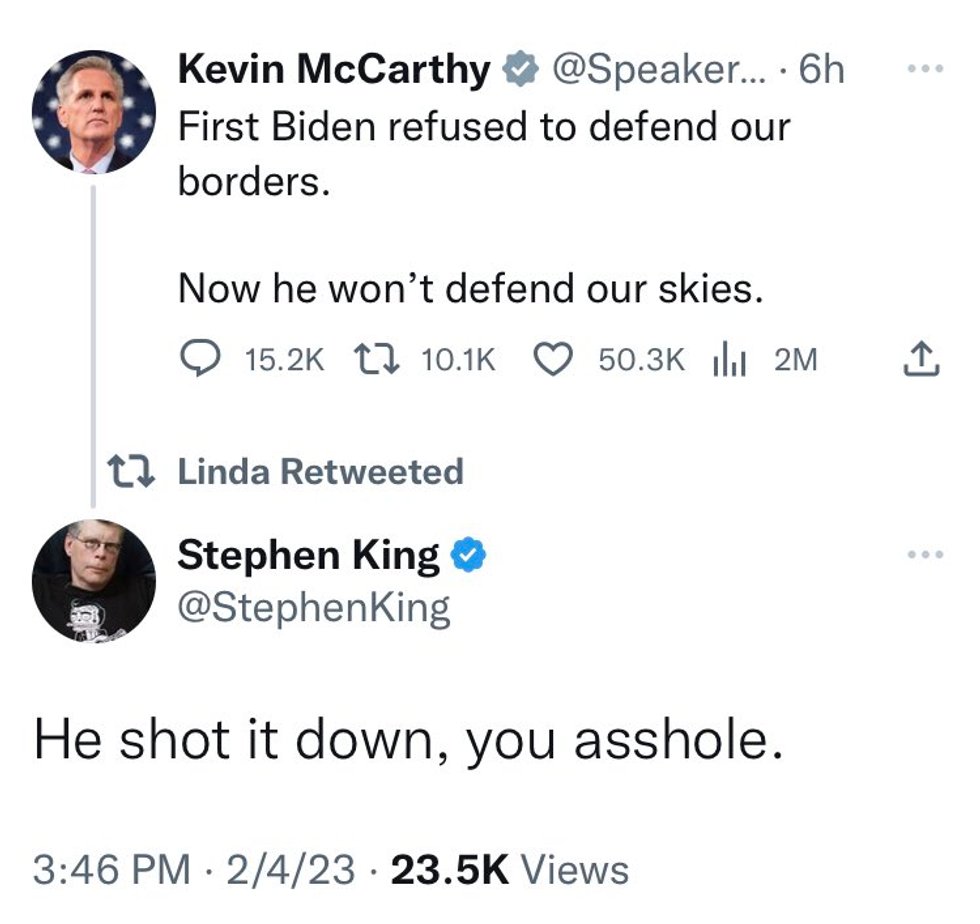This screenshot has height=924, width=980.
Task: Click the 23.5K Views count
Action: 510,868
